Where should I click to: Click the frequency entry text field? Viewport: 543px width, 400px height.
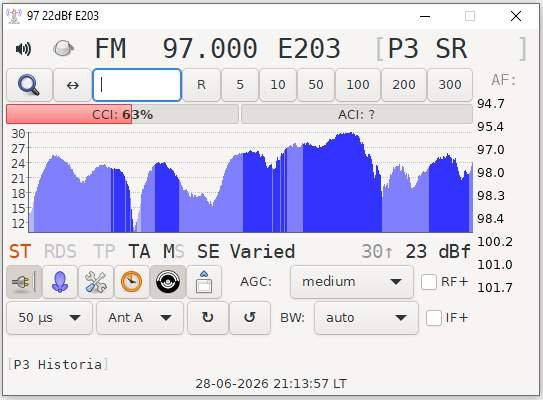click(137, 85)
